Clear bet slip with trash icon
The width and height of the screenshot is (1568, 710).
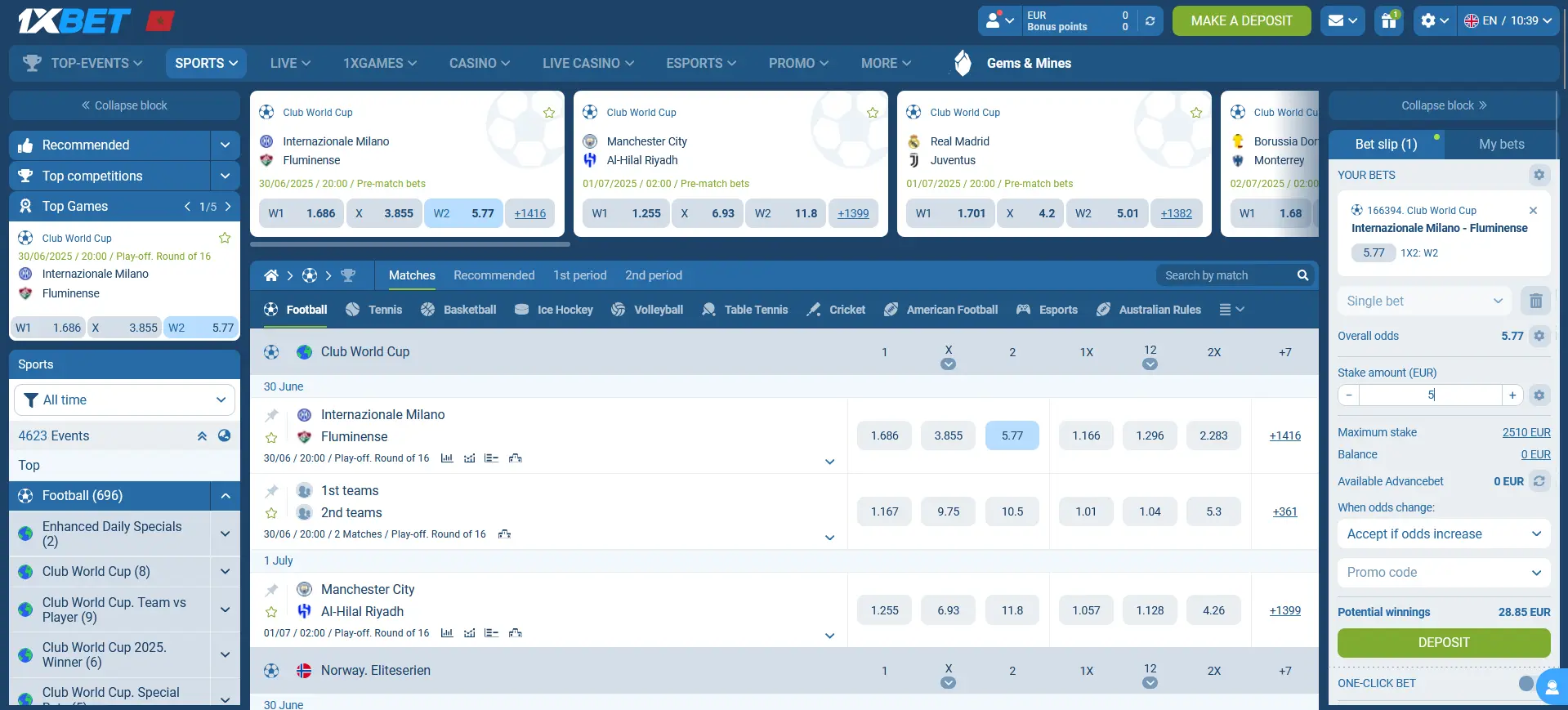(x=1535, y=301)
